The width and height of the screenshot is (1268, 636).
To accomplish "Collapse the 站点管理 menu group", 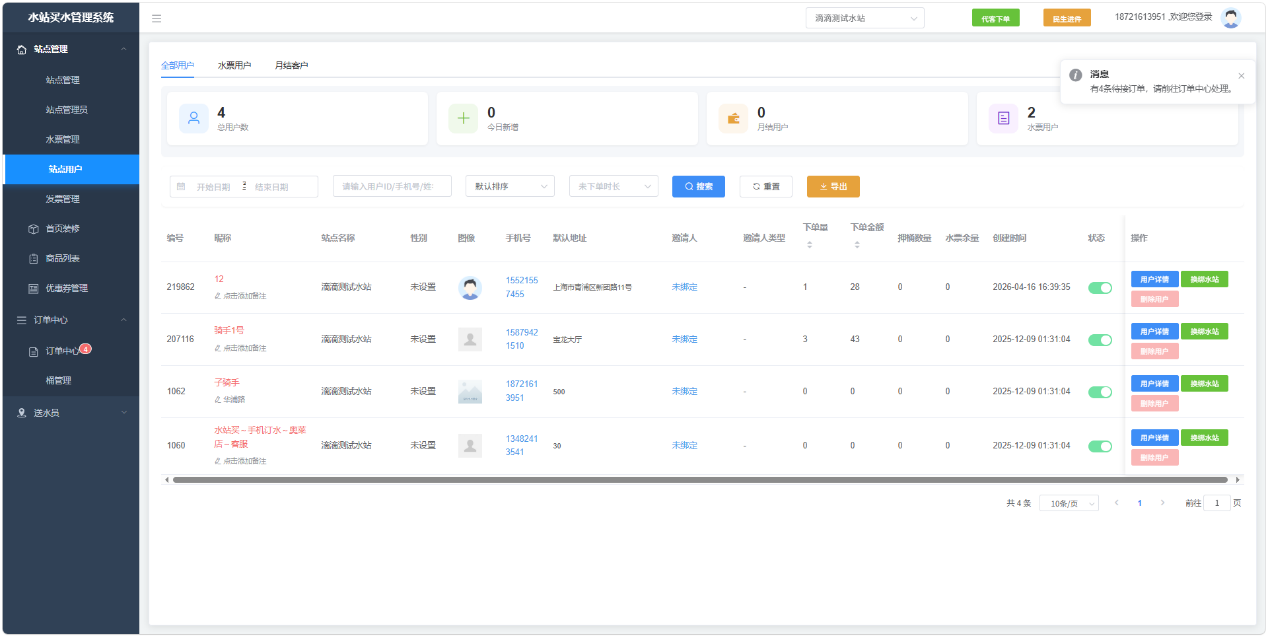I will pos(69,49).
